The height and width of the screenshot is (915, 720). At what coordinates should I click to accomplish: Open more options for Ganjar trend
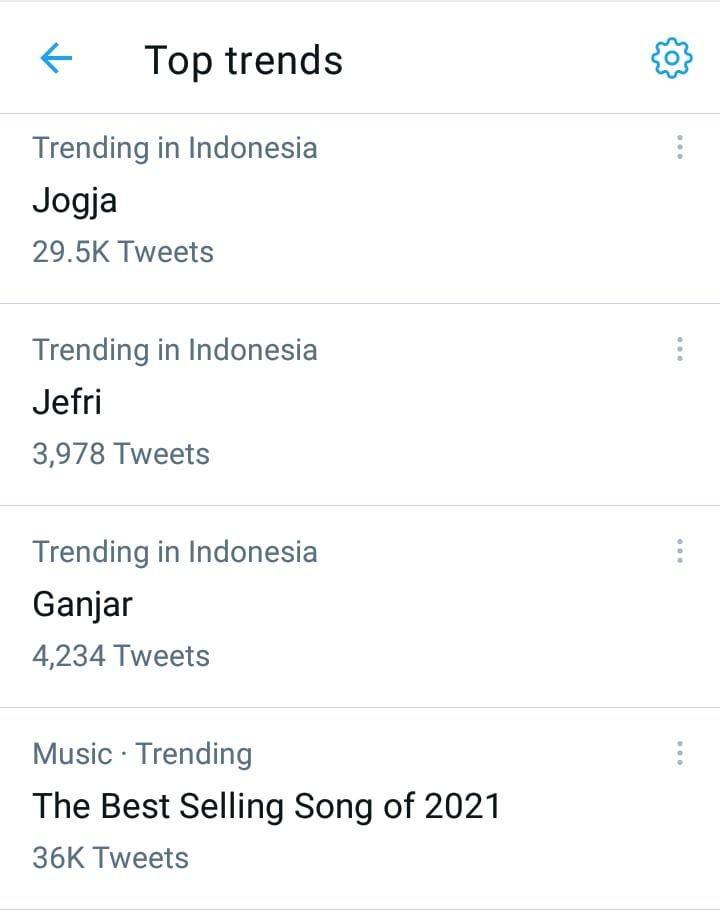pos(680,551)
